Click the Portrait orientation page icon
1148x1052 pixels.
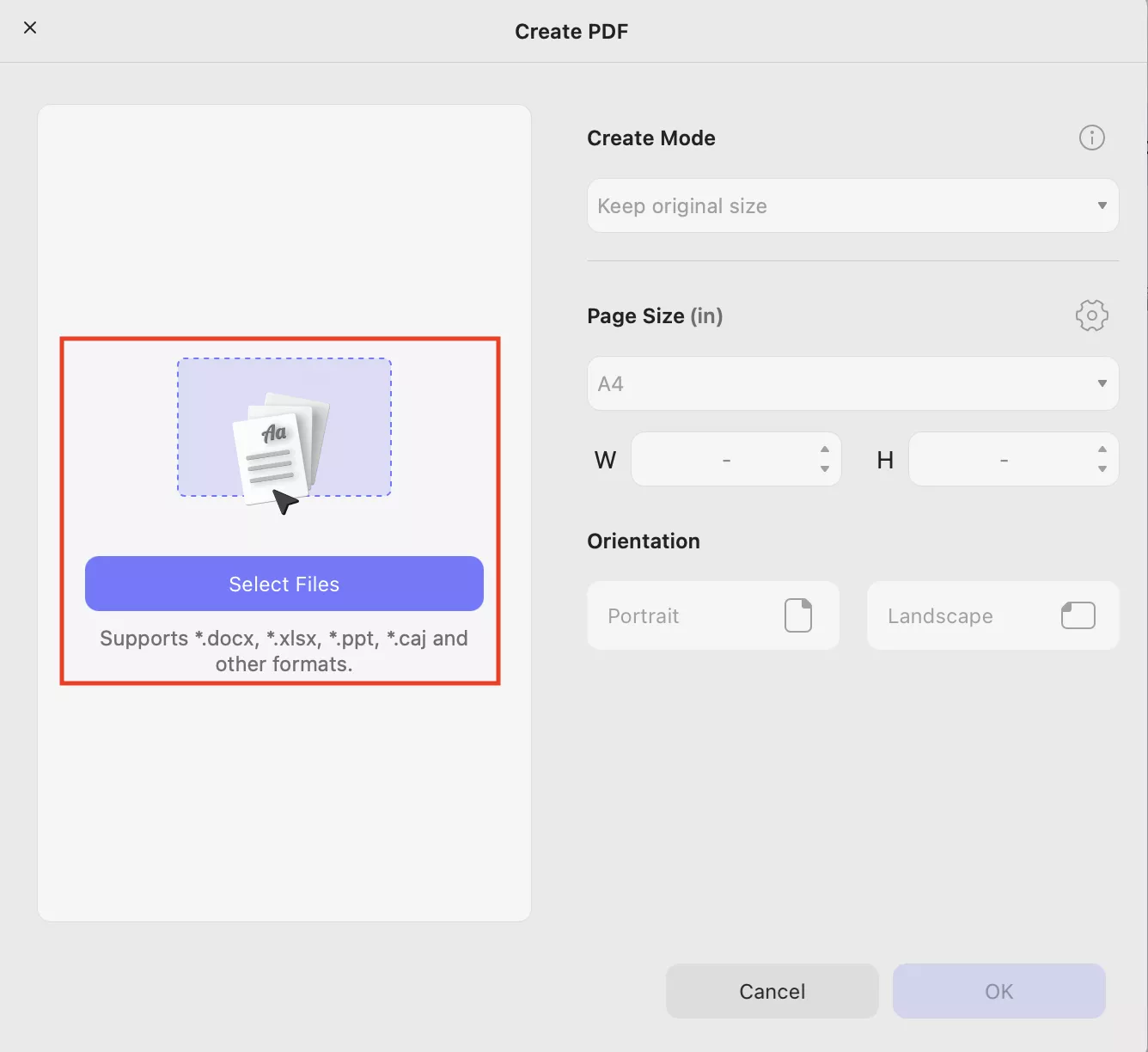coord(797,615)
